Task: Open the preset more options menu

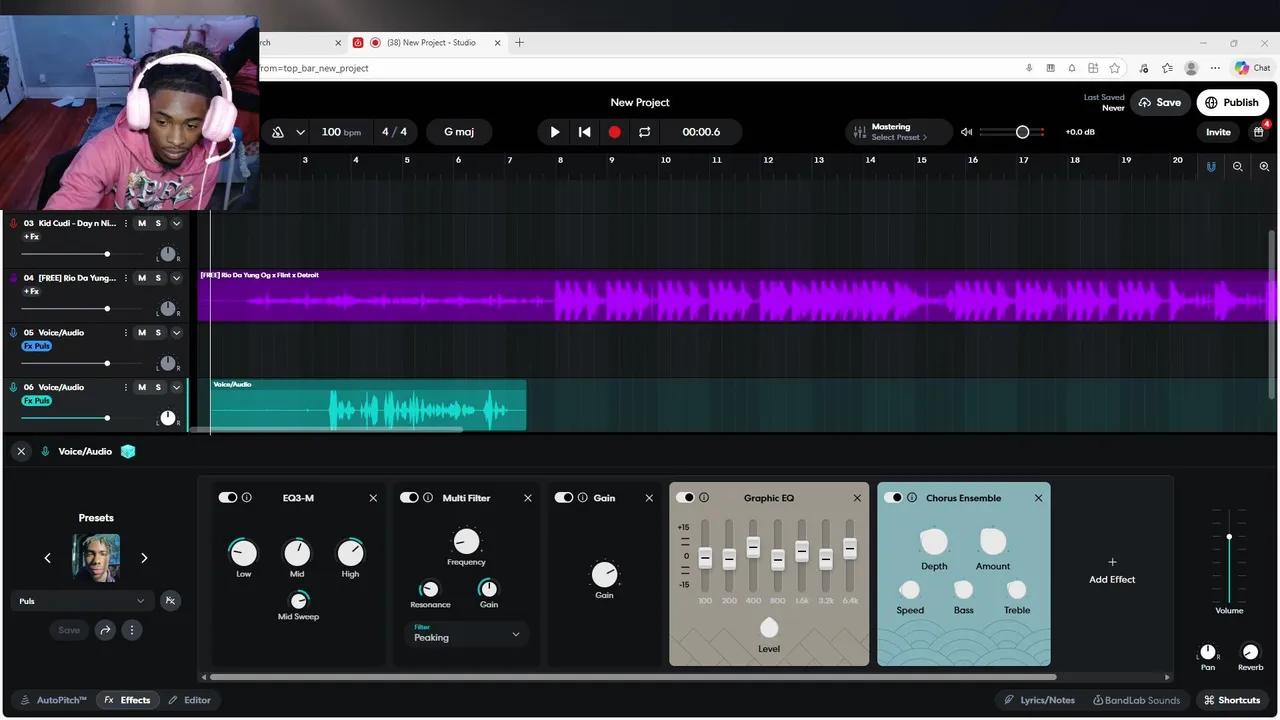Action: coord(131,630)
